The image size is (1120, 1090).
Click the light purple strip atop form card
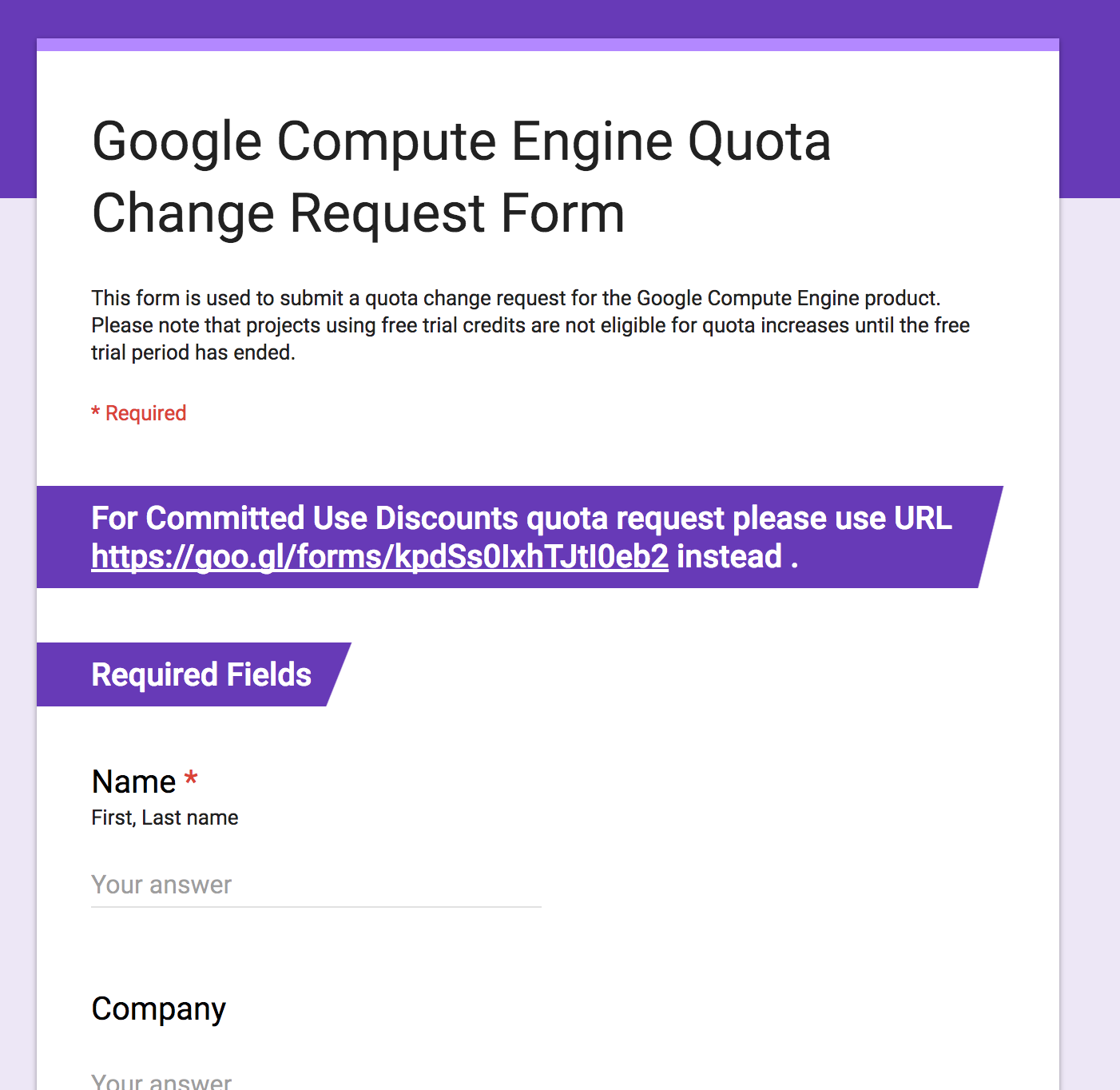547,45
